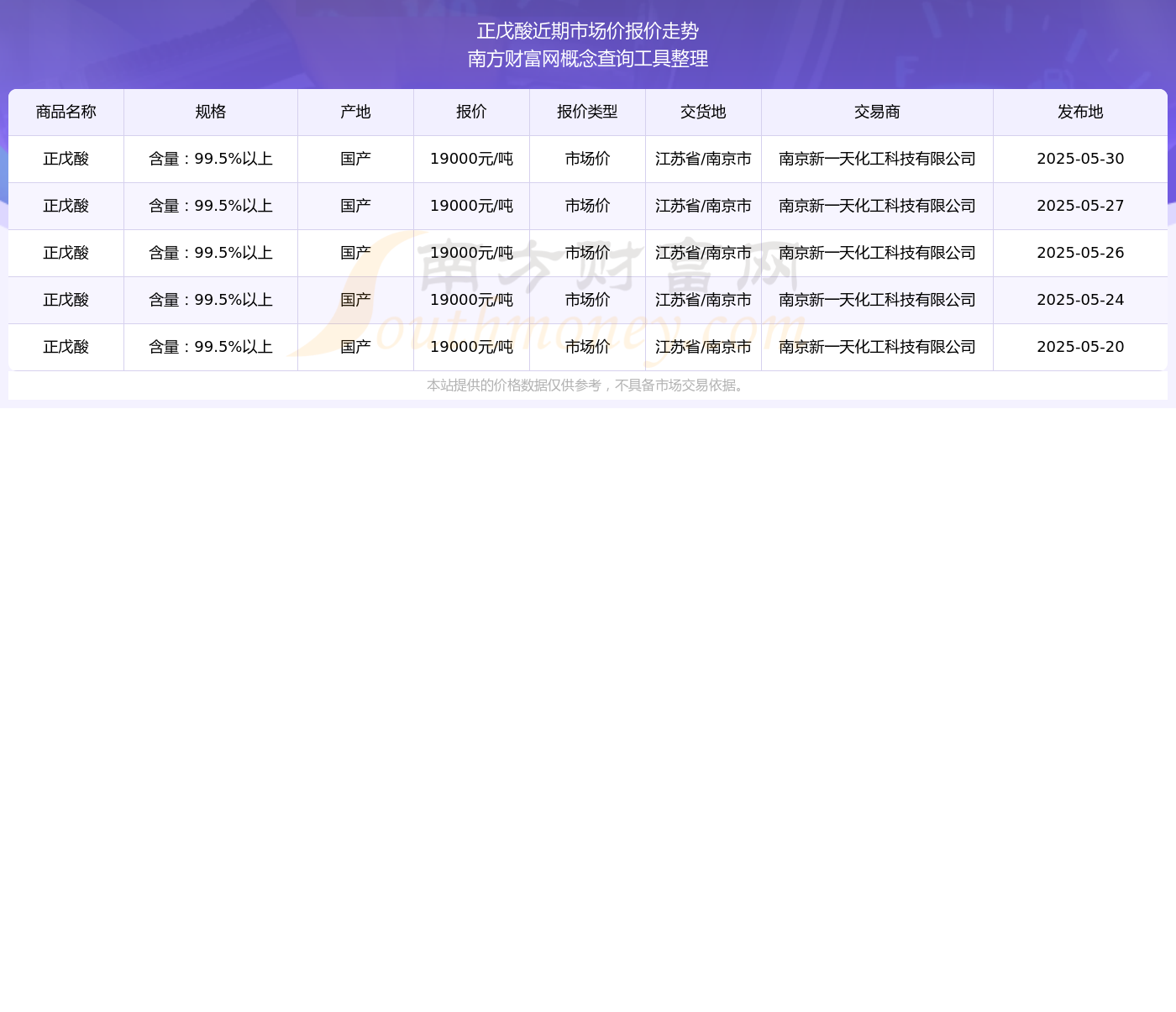Click 江苏省/南京市 in the 2025-05-20 row
Screen dimensions: 1176x1012
click(703, 347)
